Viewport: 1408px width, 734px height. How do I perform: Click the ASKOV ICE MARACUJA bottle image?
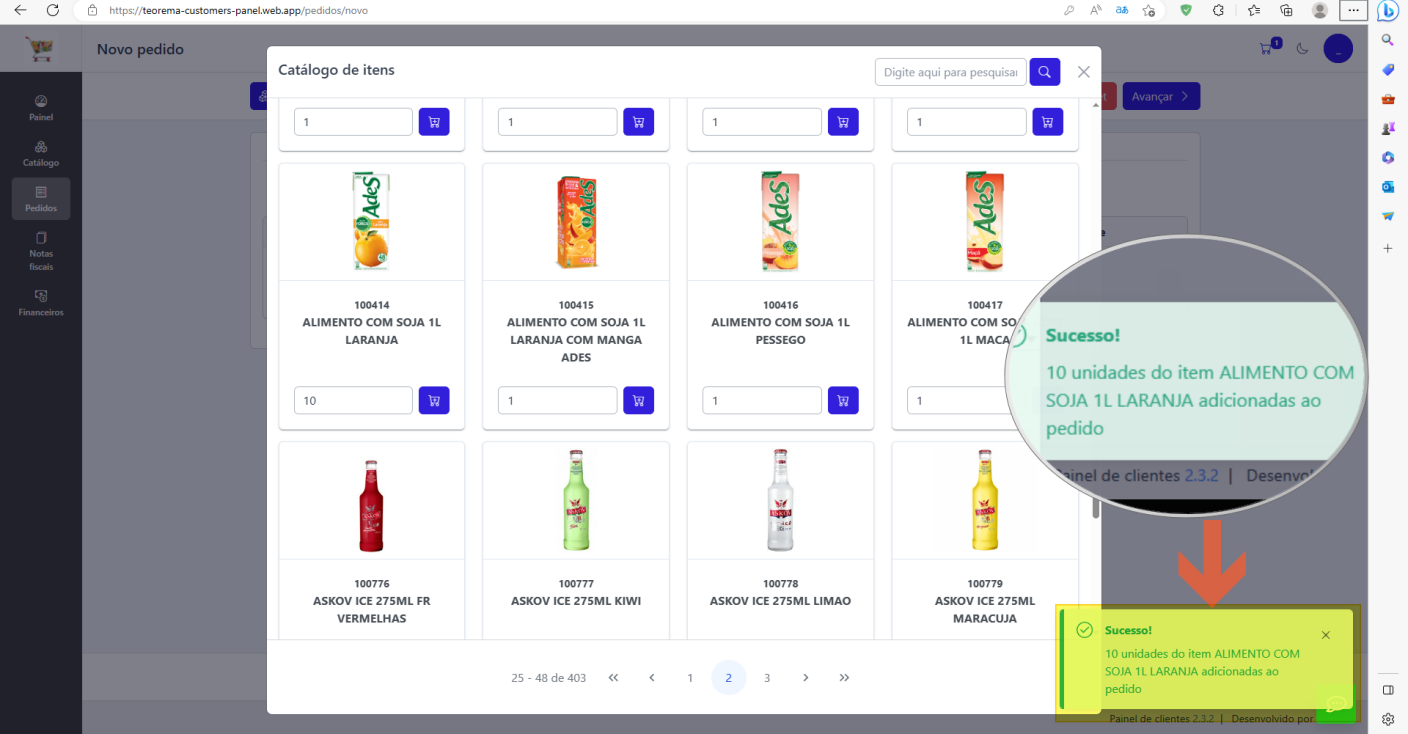pos(985,500)
